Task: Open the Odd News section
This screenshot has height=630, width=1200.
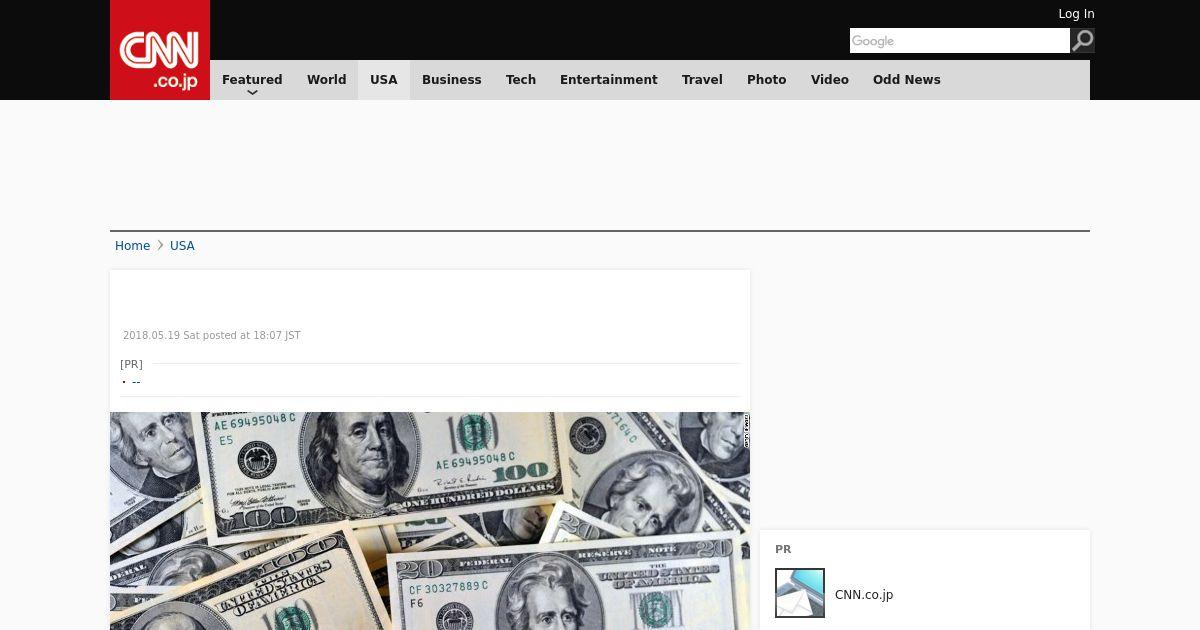Action: pos(907,80)
